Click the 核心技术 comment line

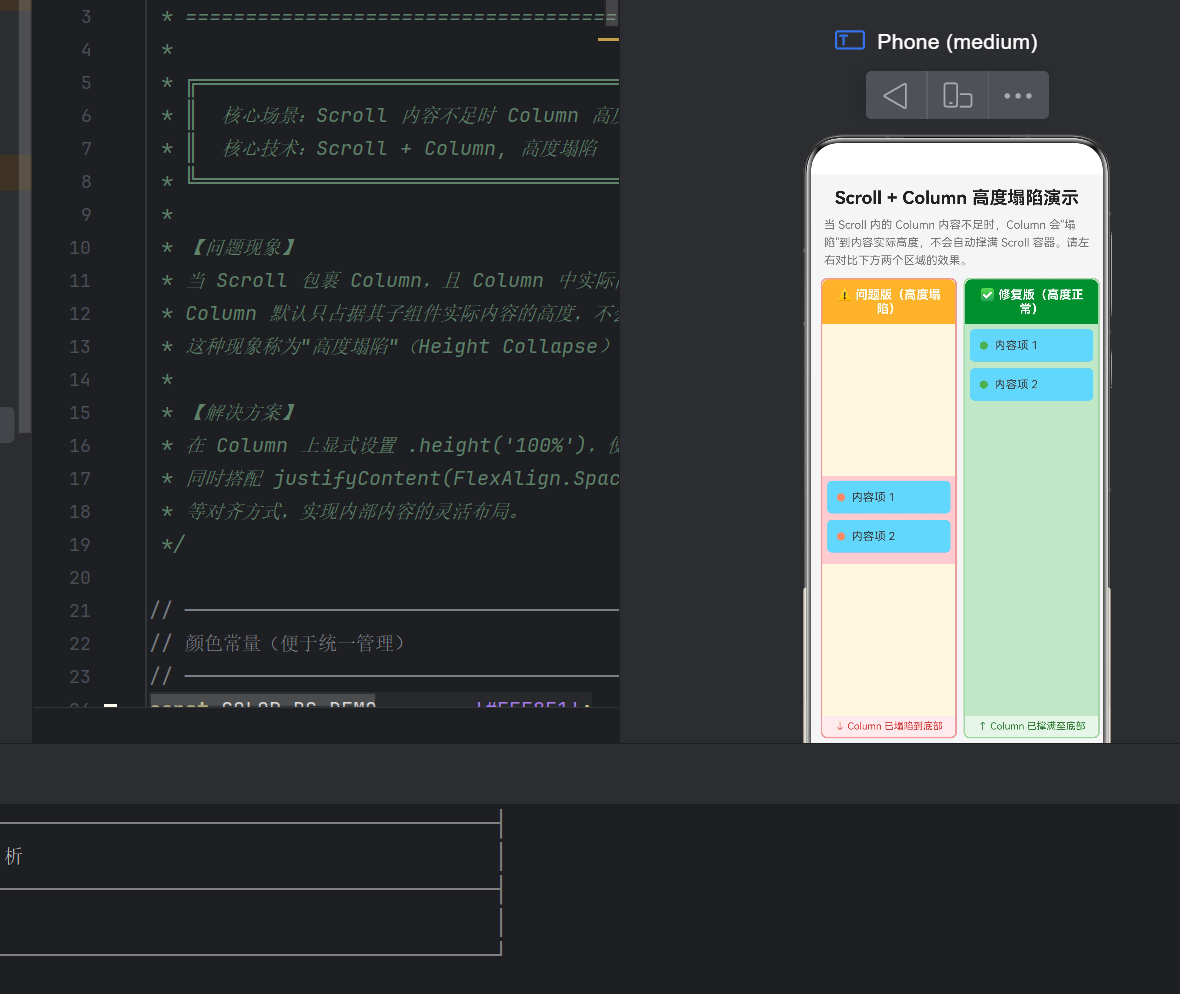(410, 148)
